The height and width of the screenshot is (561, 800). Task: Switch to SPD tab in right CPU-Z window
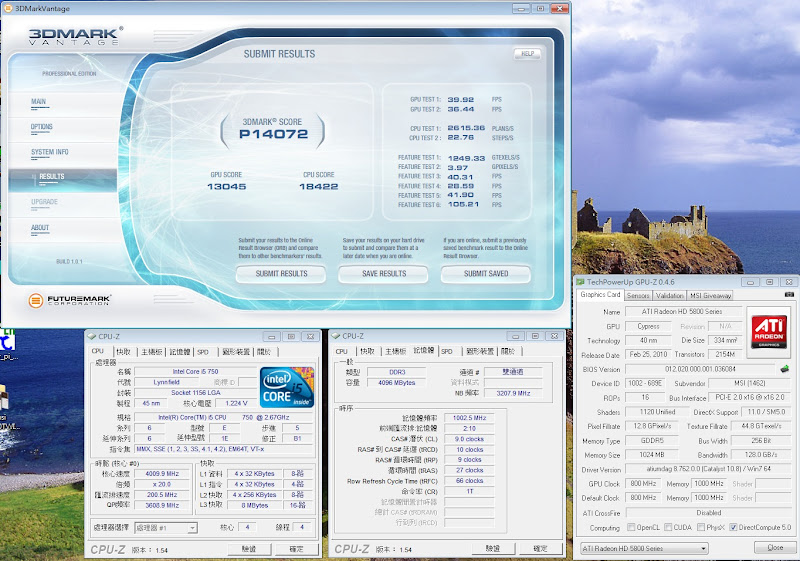tap(447, 351)
